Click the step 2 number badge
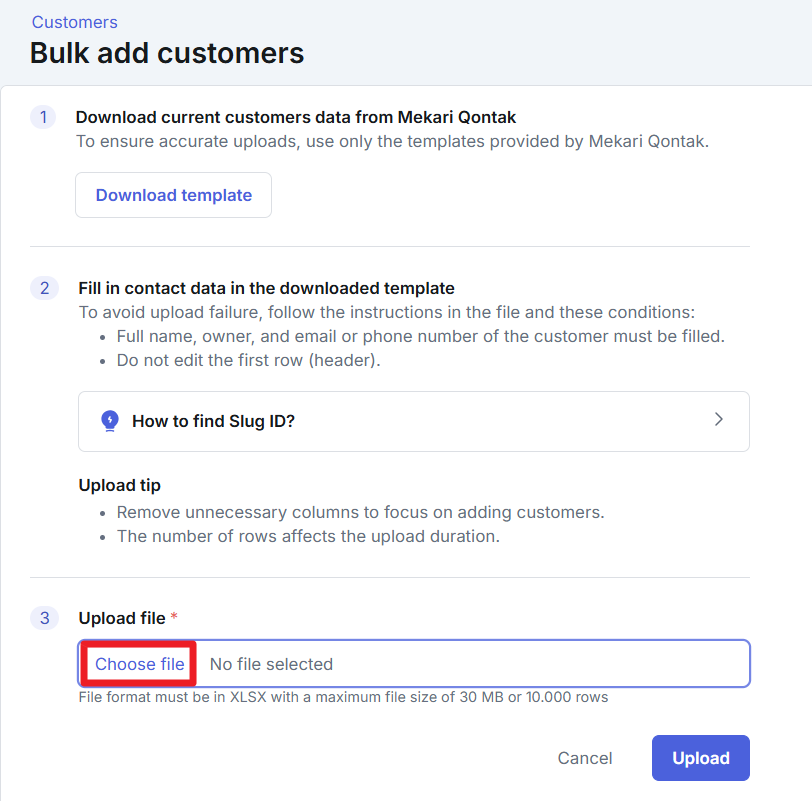 (43, 288)
